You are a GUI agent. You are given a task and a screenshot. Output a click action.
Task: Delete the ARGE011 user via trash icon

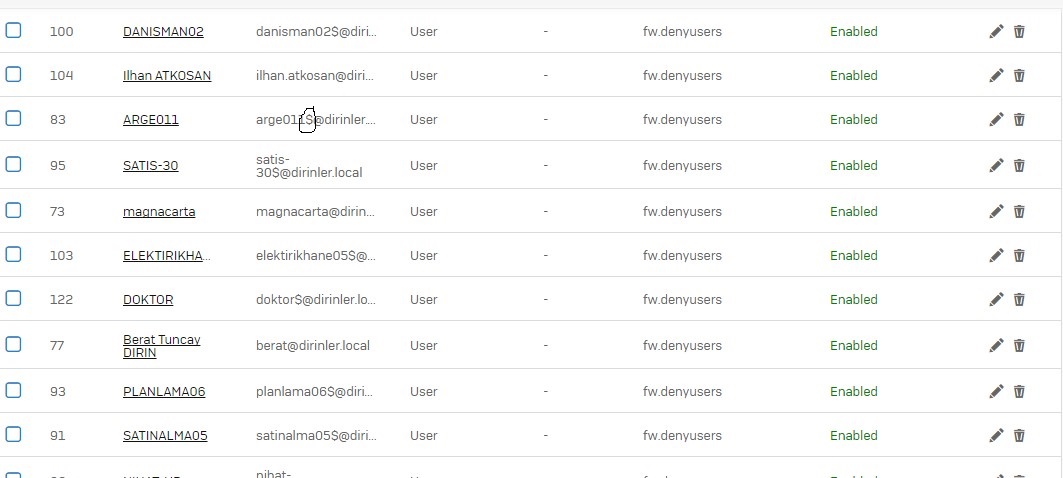pyautogui.click(x=1019, y=119)
